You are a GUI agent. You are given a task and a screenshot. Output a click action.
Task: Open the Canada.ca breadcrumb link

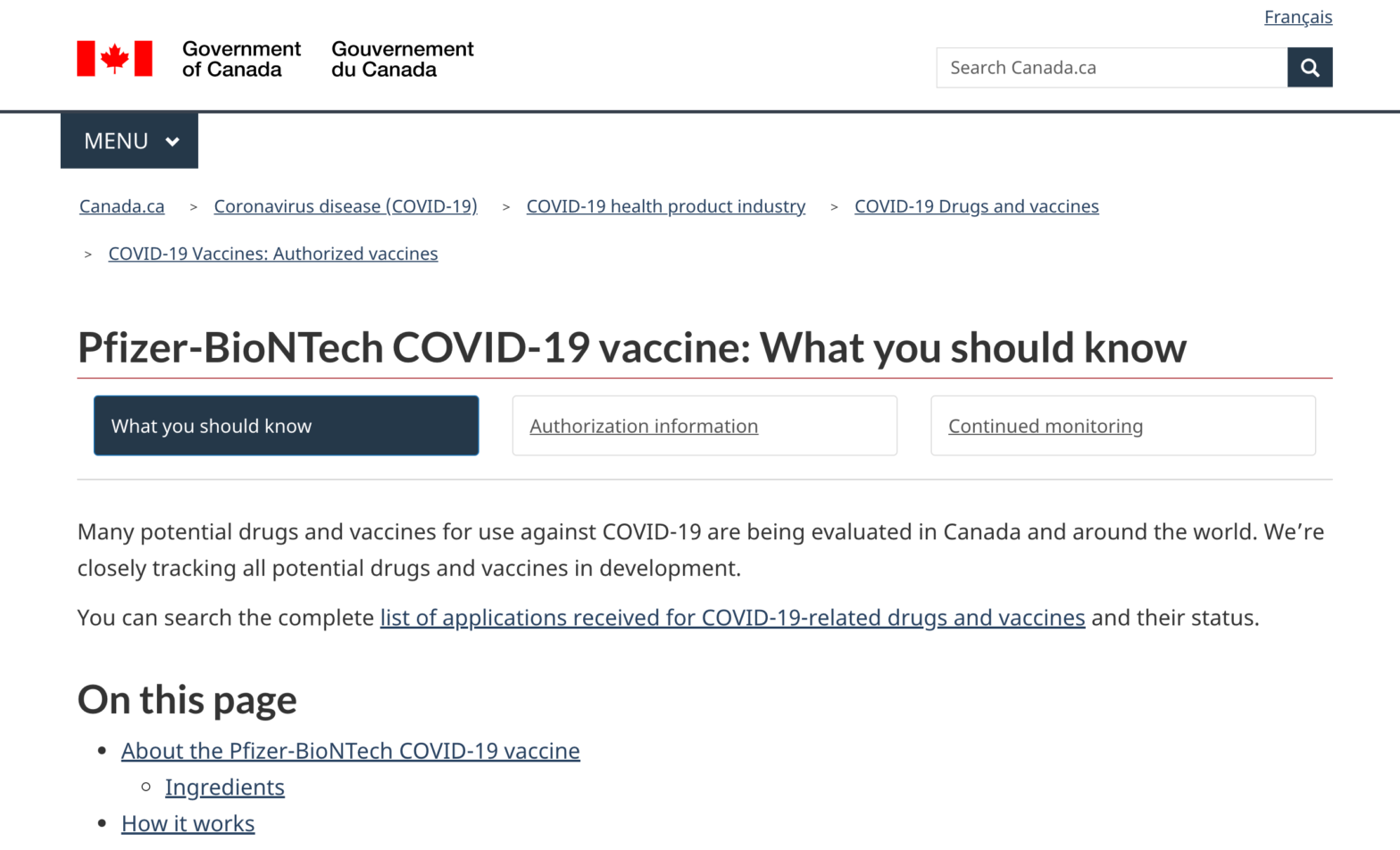122,206
